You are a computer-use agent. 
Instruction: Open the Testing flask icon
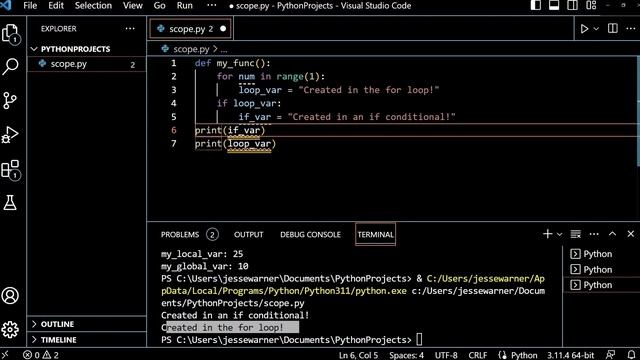pos(11,202)
